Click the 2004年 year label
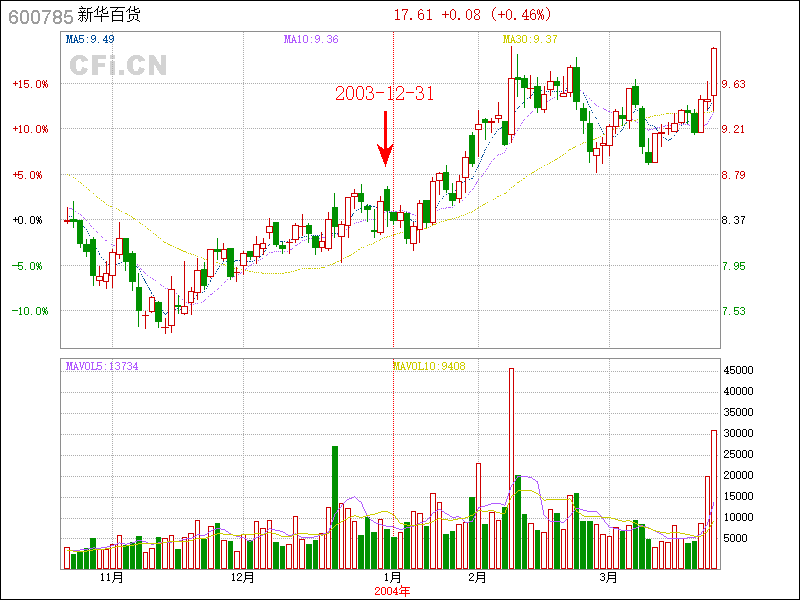 coord(392,592)
